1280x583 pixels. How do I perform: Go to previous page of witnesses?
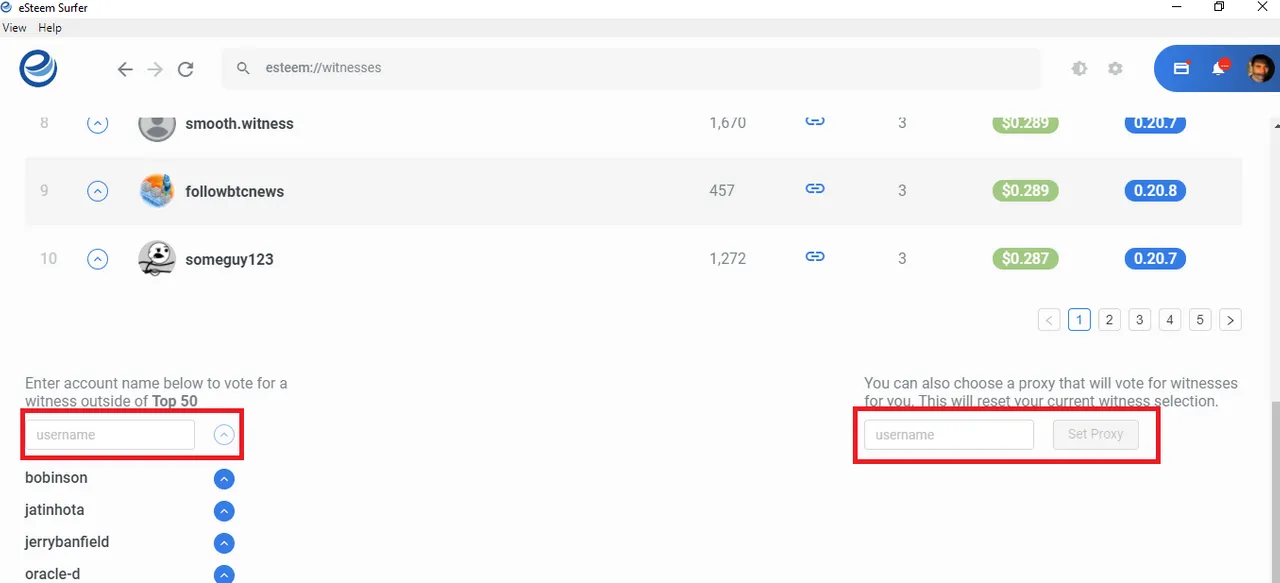pos(1048,320)
